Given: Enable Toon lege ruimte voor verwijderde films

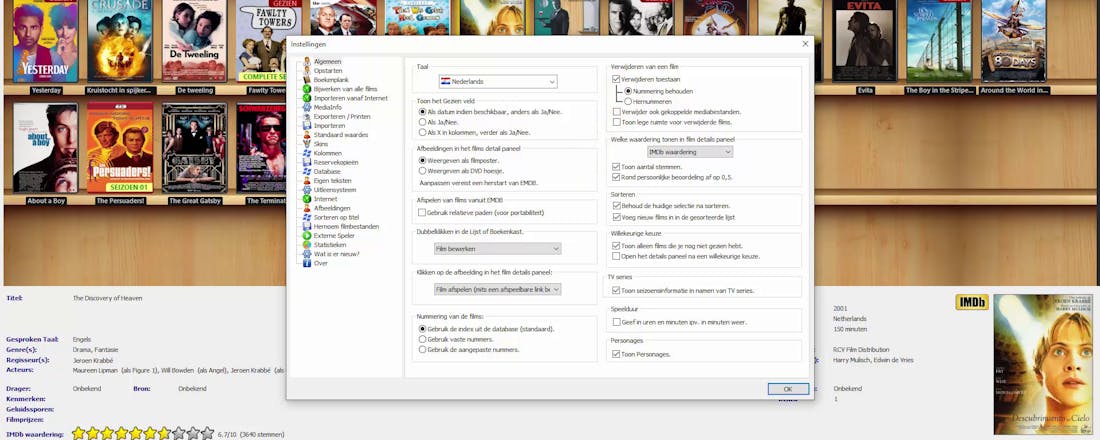Looking at the screenshot, I should click(616, 122).
